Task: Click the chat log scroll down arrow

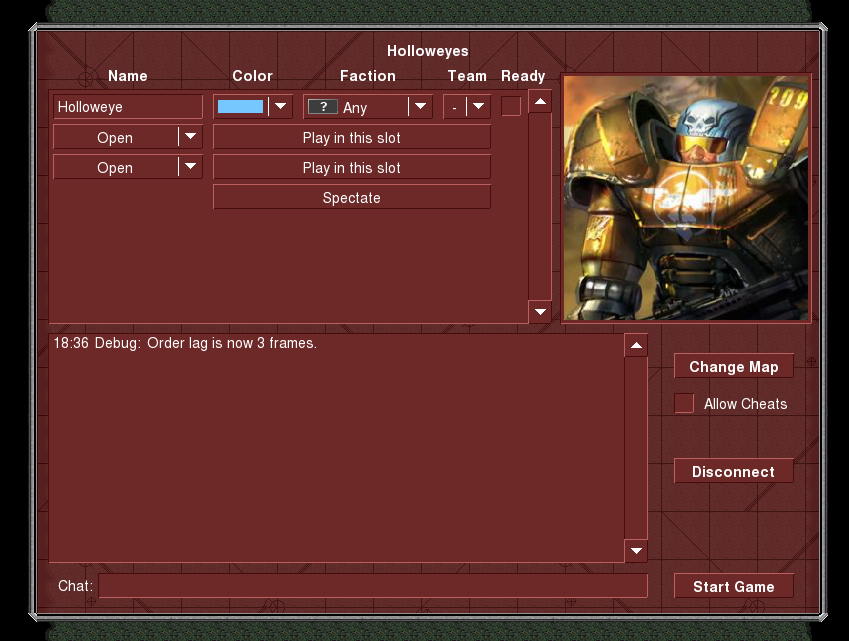Action: pyautogui.click(x=636, y=551)
